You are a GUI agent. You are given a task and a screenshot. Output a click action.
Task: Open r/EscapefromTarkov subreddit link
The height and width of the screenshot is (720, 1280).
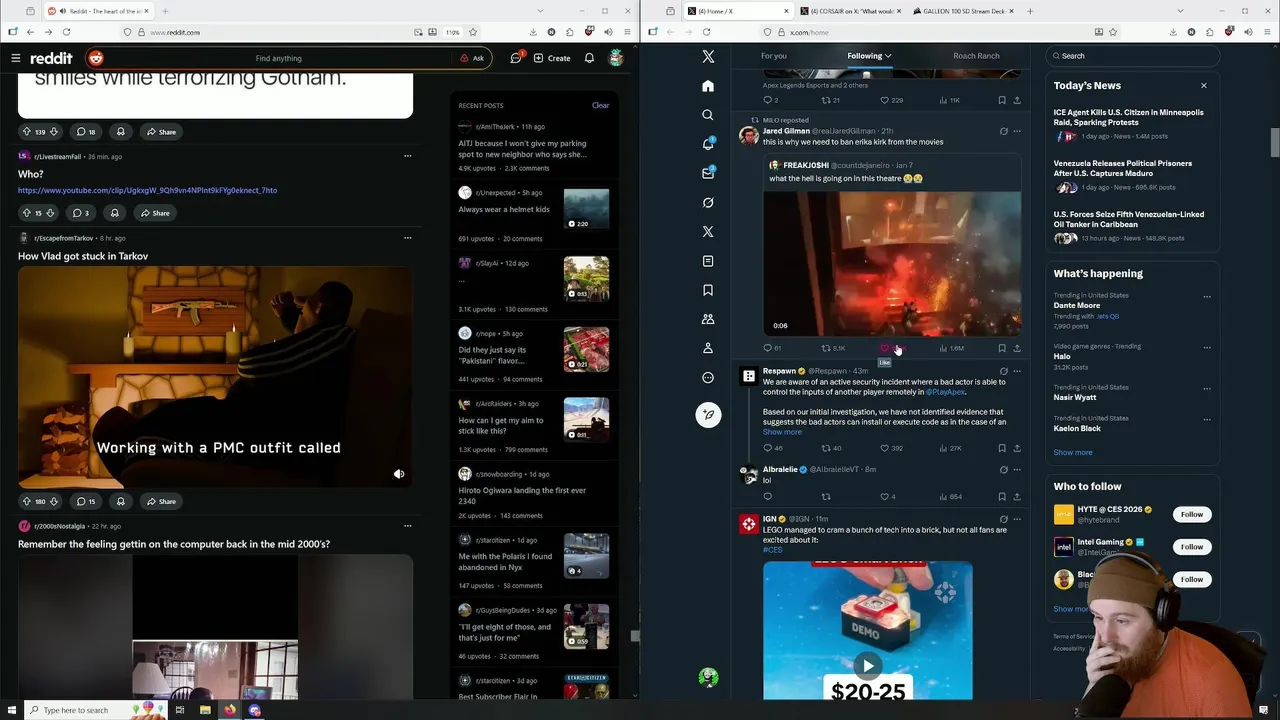[x=63, y=238]
